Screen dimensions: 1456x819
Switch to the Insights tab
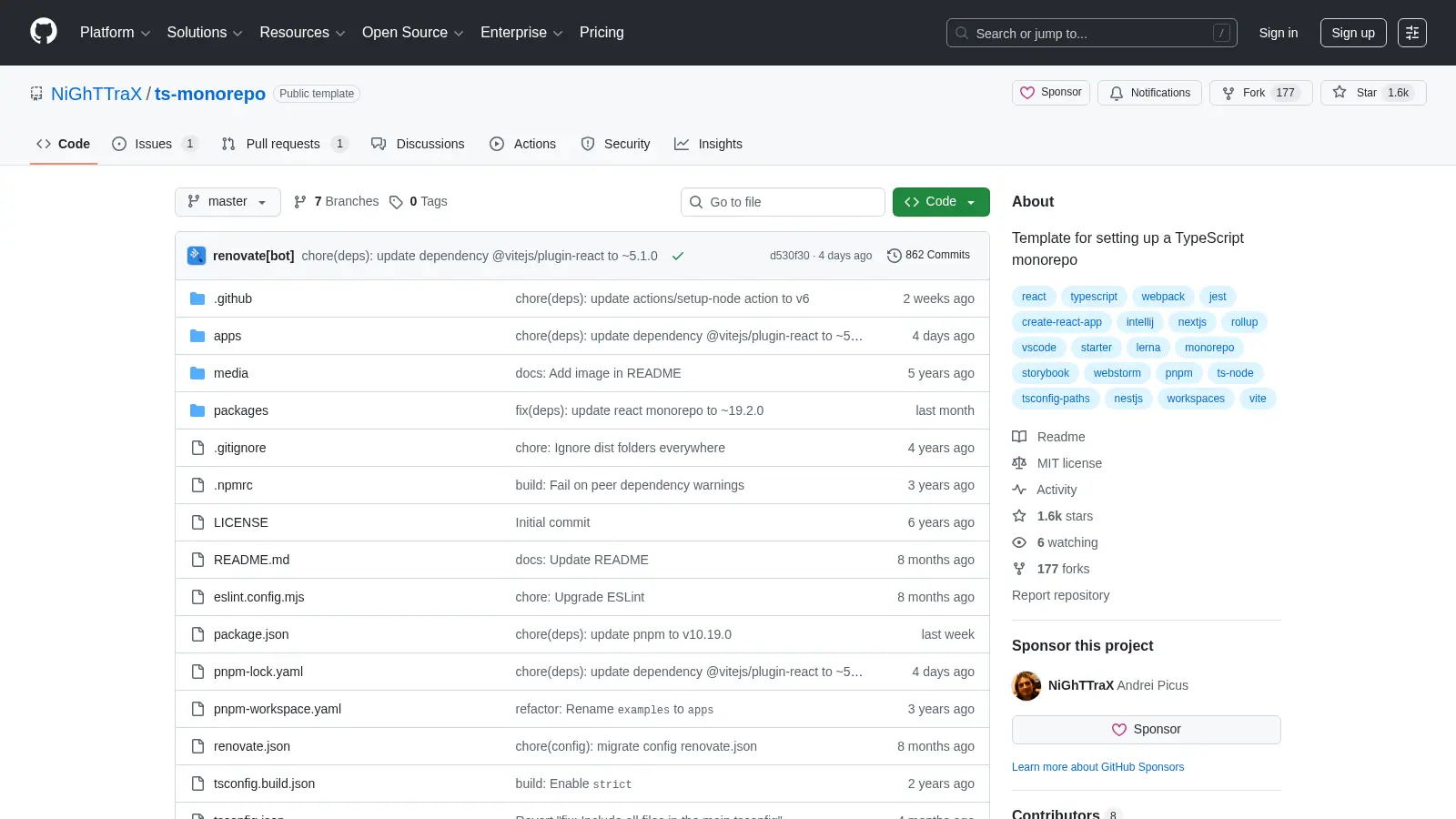[708, 144]
